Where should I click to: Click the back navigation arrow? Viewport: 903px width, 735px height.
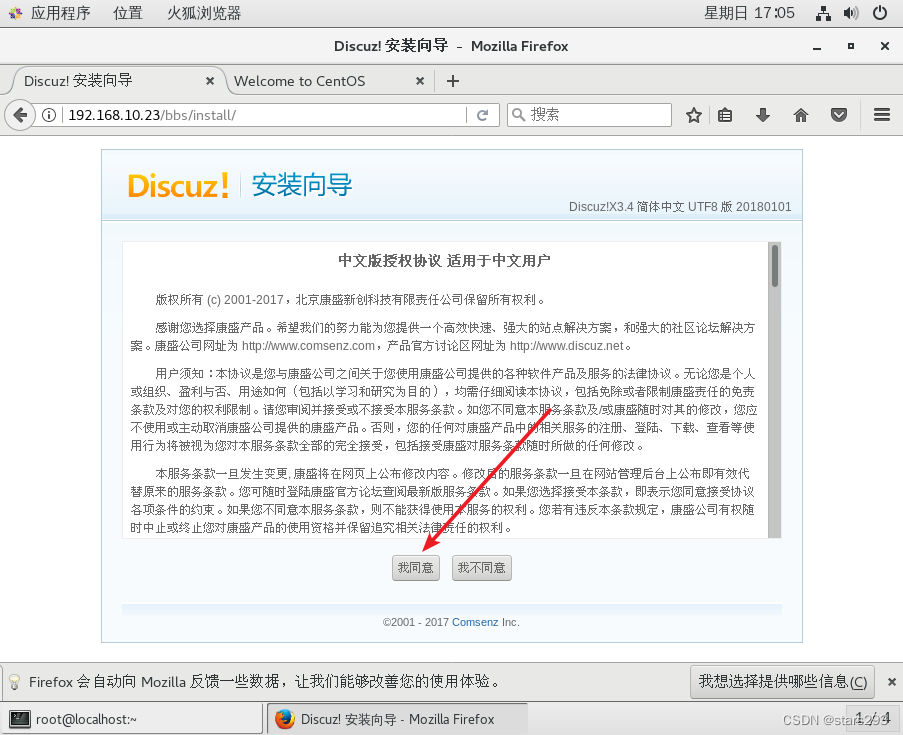(20, 115)
